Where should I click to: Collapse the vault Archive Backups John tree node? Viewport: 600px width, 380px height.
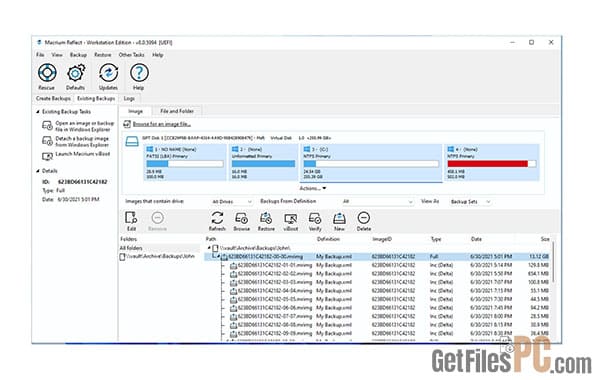[209, 248]
